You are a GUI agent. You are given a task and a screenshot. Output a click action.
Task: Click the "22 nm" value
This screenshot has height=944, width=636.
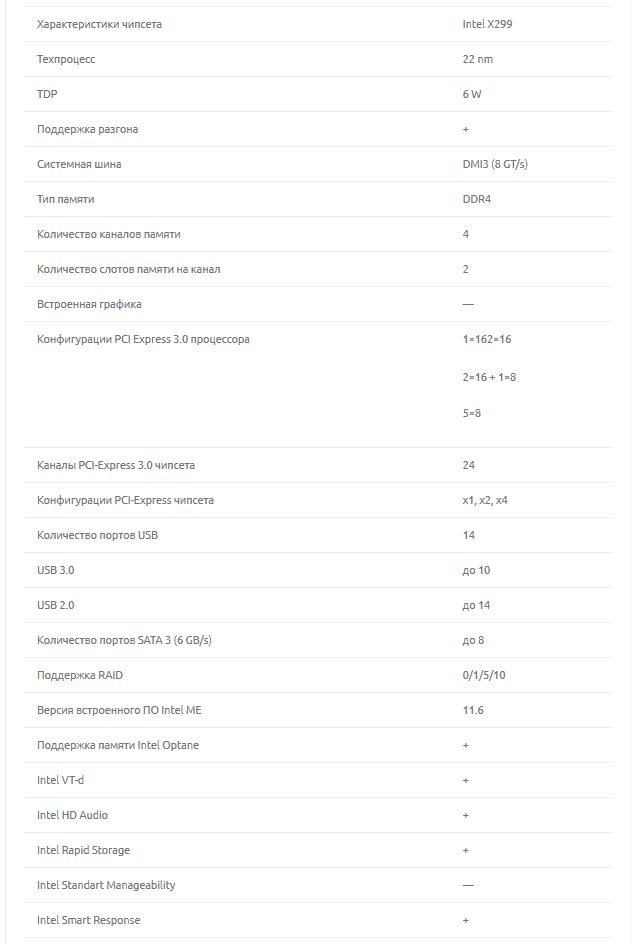(477, 59)
